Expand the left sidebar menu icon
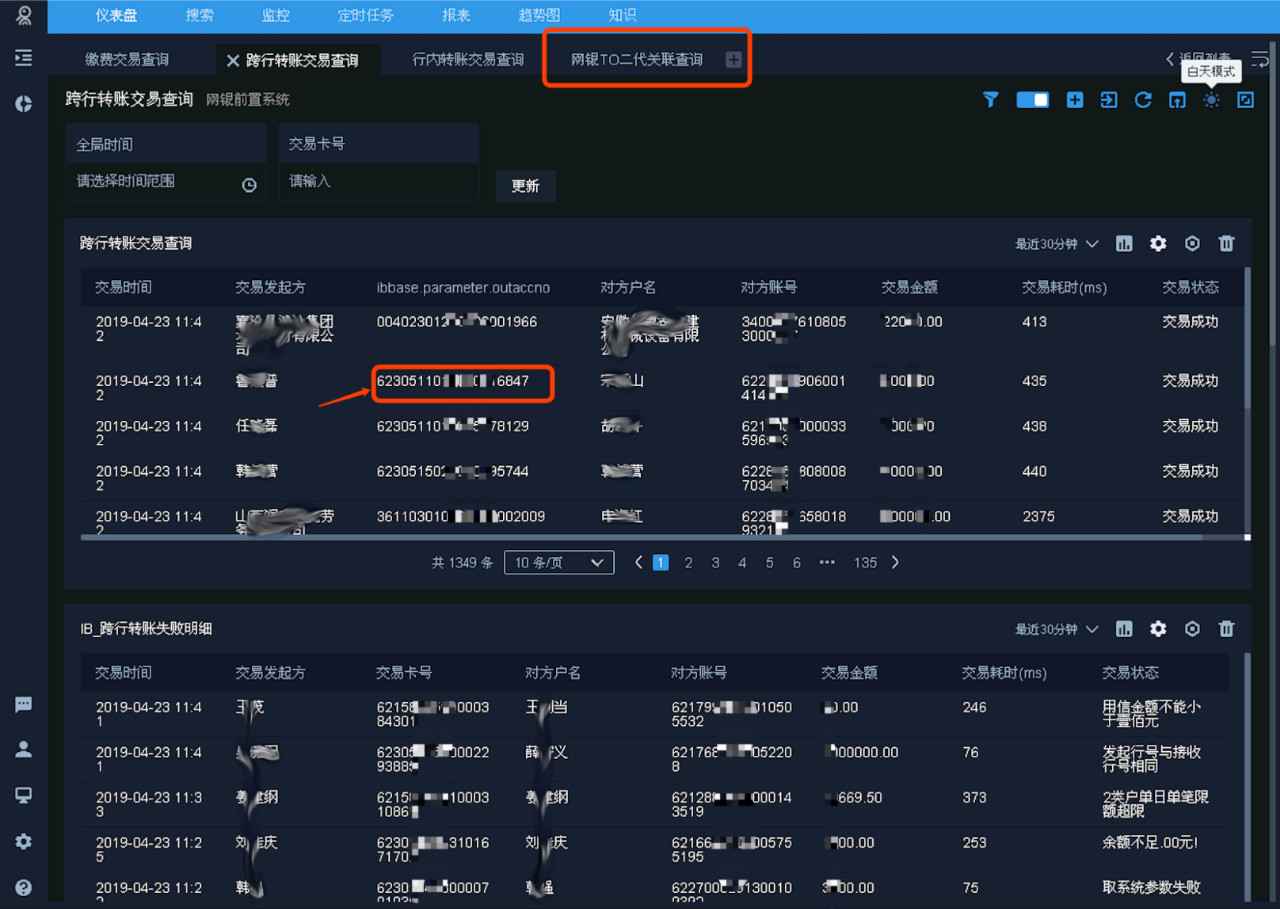This screenshot has width=1280, height=909. [23, 58]
